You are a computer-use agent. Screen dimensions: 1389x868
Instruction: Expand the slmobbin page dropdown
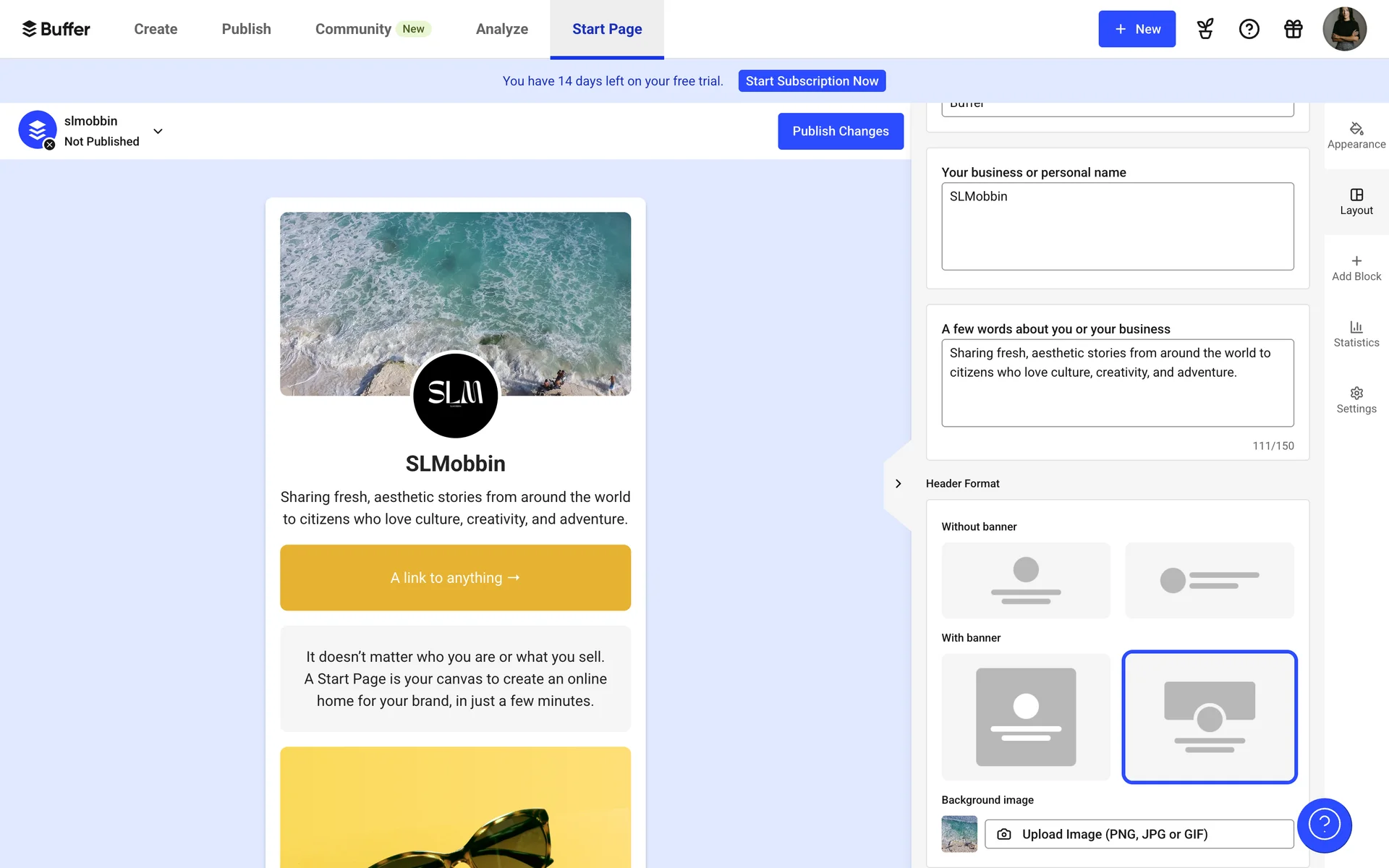click(x=158, y=131)
